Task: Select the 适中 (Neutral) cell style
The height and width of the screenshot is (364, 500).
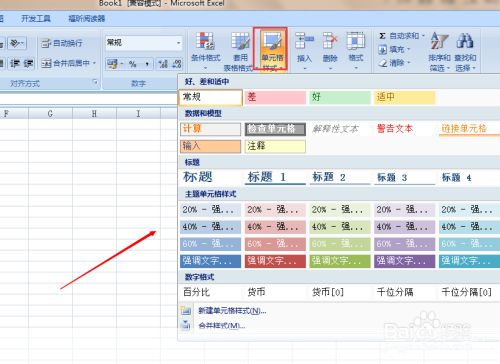Action: [404, 97]
